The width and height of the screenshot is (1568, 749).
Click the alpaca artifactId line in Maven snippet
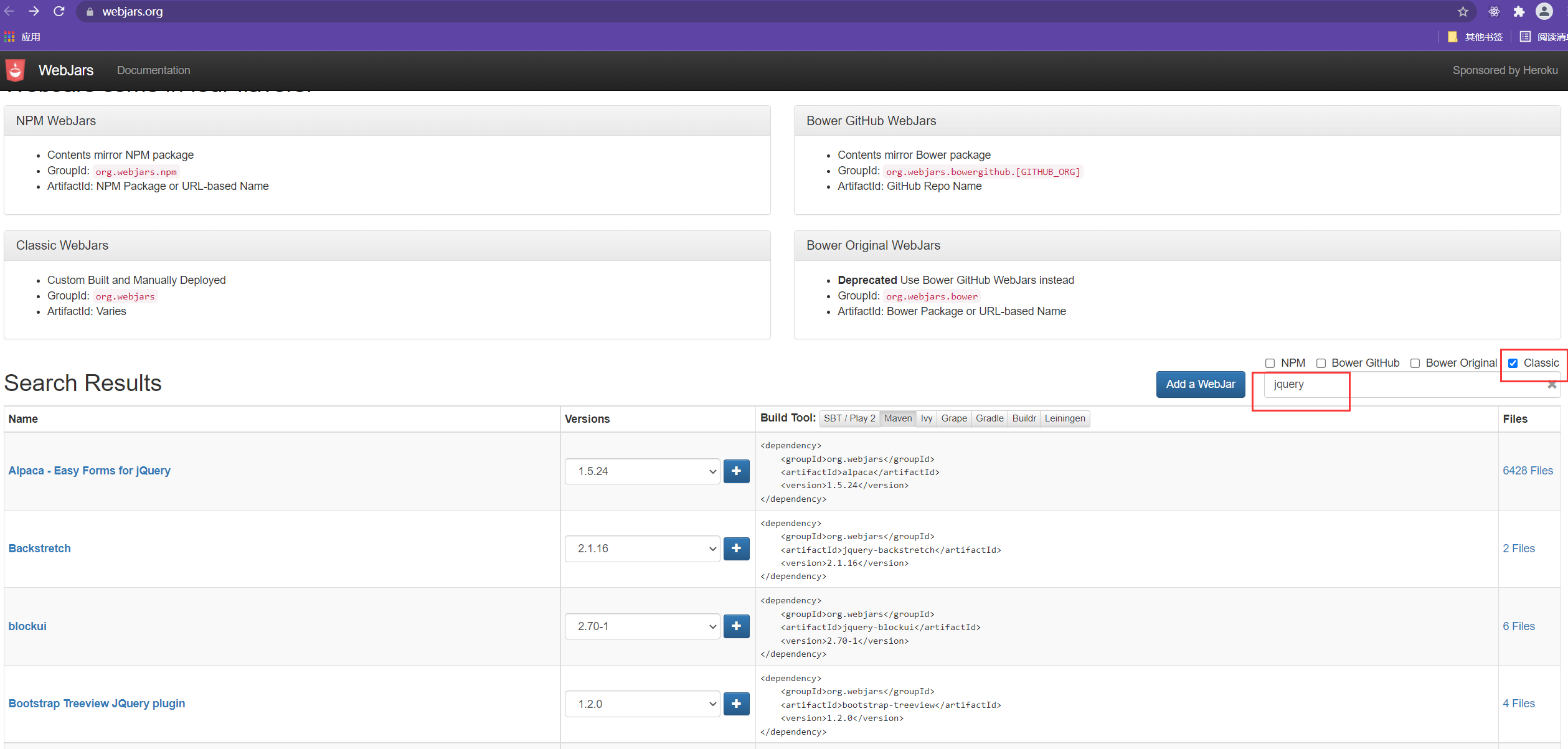tap(860, 472)
